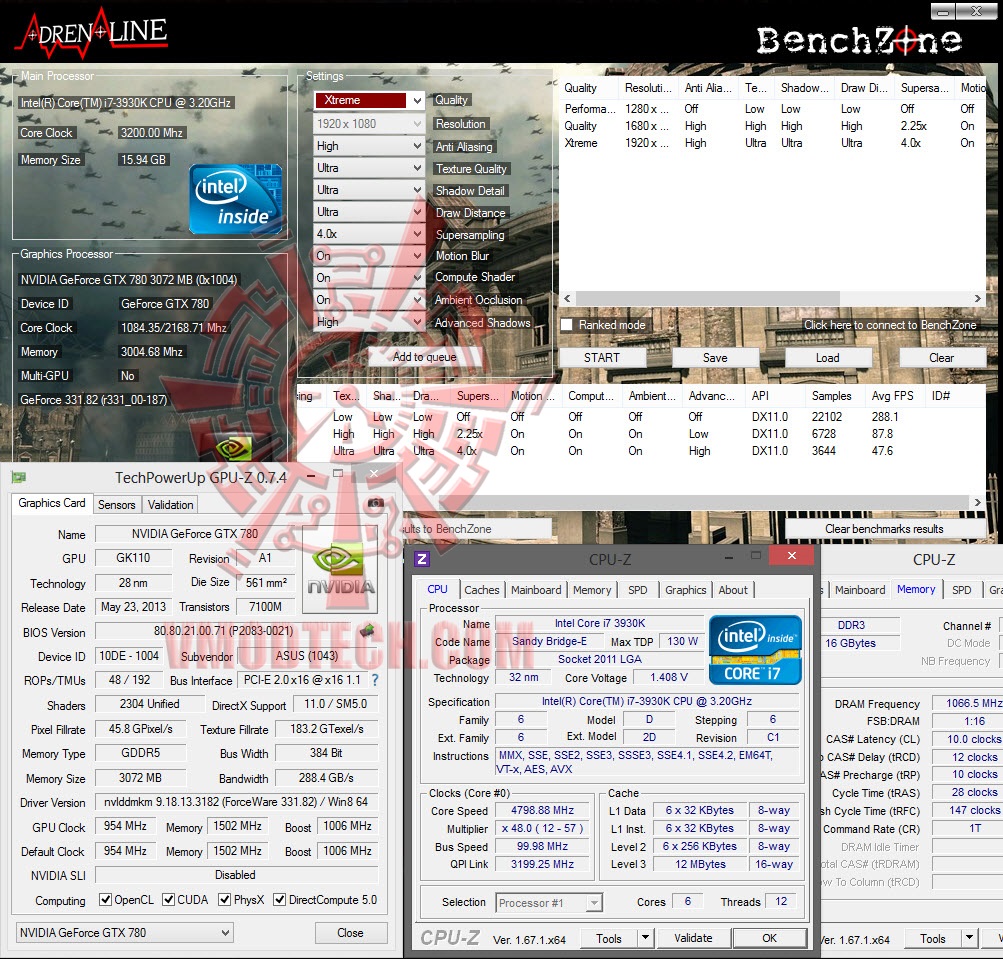The width and height of the screenshot is (1003, 959).
Task: Minimize the GPU-Z window
Action: pyautogui.click(x=311, y=476)
